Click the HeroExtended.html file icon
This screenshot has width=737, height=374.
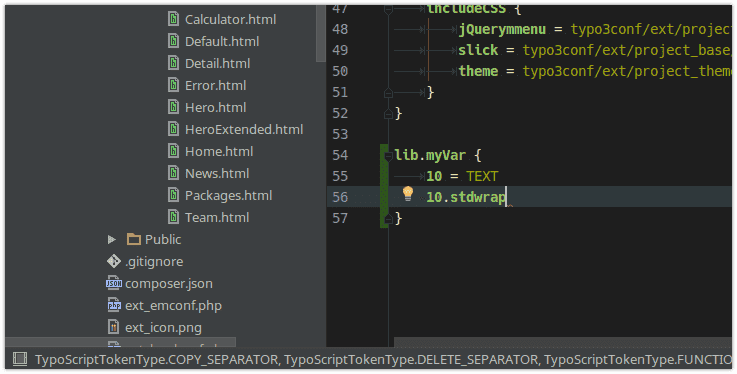click(173, 129)
